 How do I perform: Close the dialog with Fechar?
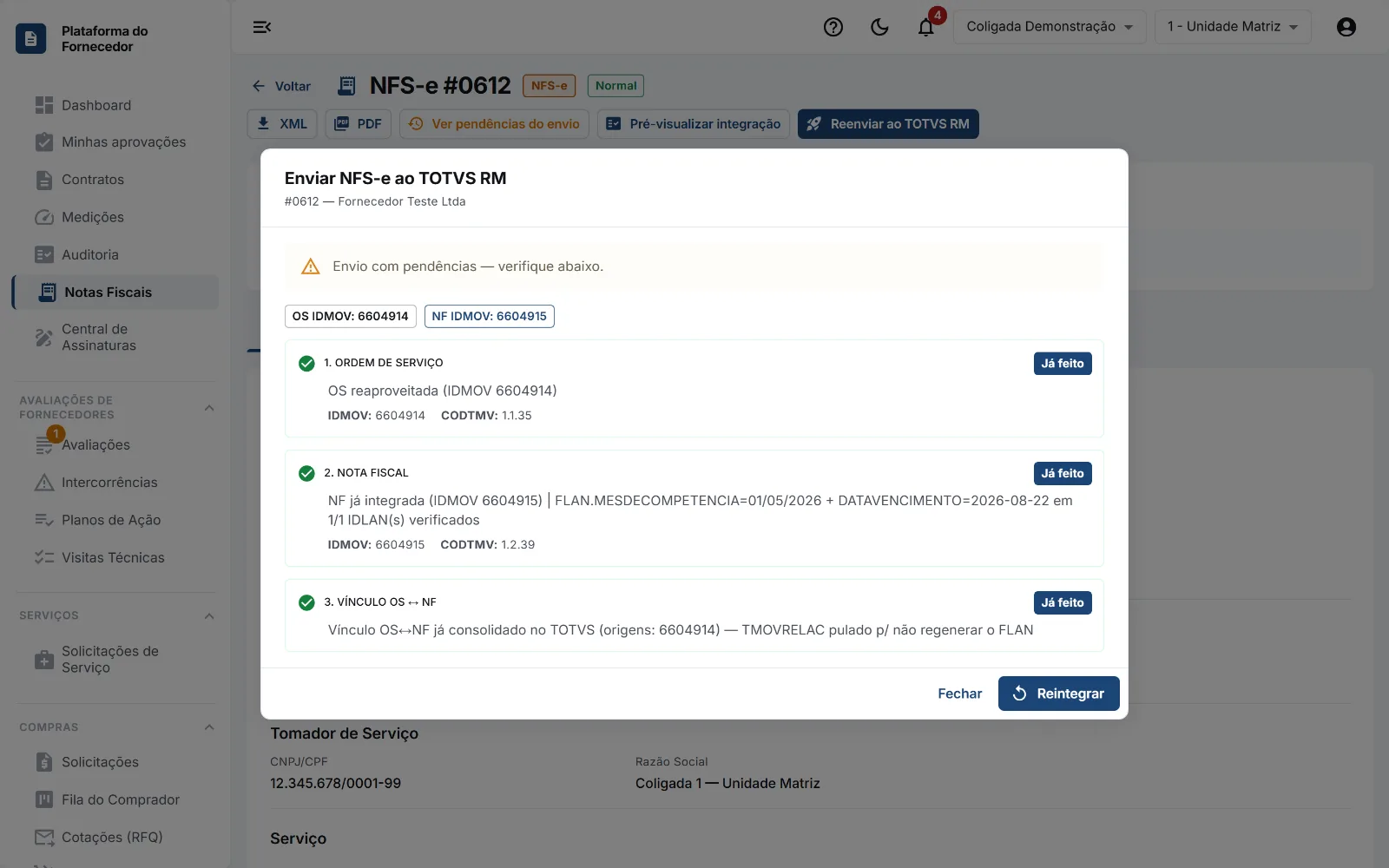coord(959,694)
